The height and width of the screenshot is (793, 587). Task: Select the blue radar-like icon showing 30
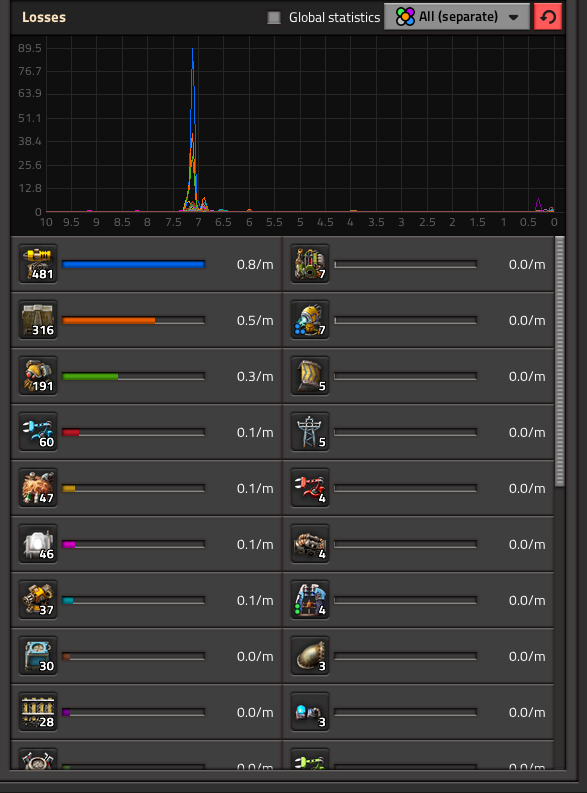[38, 656]
